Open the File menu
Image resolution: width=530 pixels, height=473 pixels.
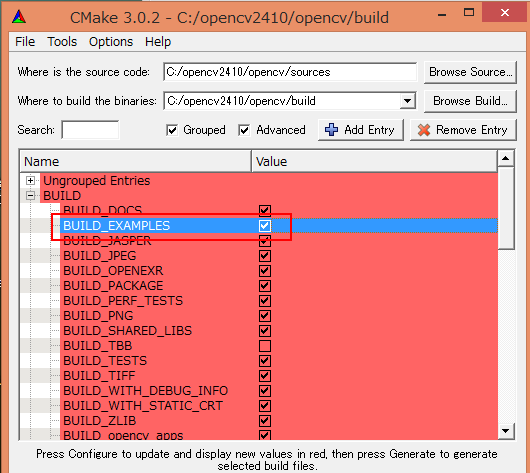click(x=25, y=42)
